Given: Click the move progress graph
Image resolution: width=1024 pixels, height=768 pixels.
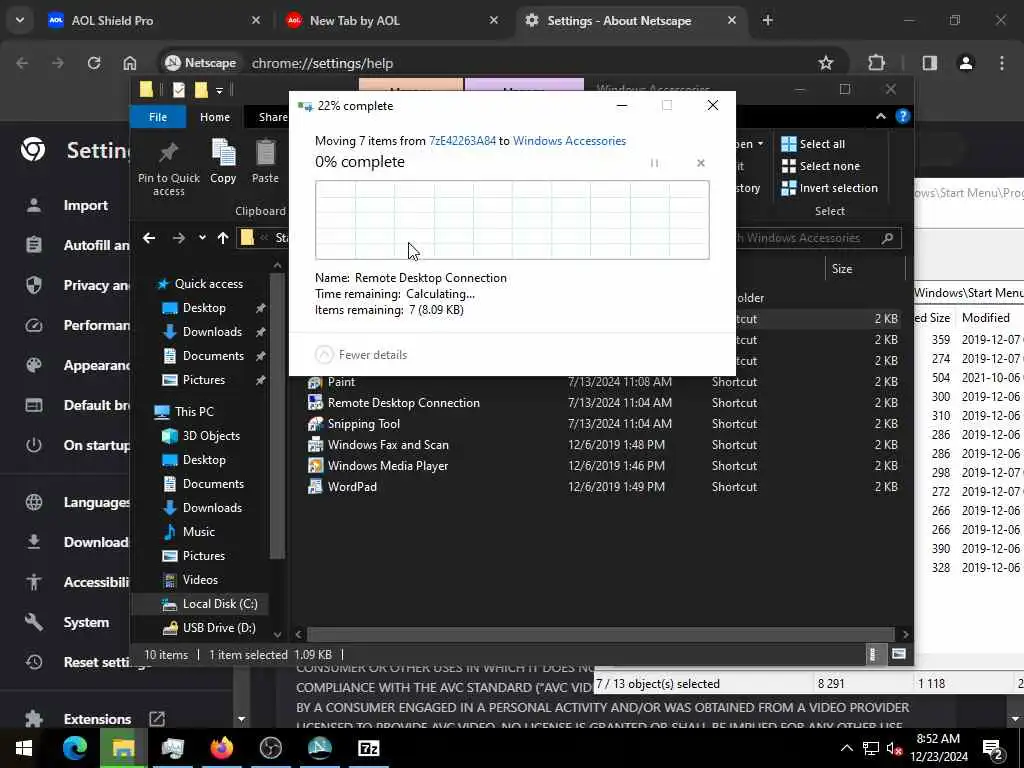Looking at the screenshot, I should [x=512, y=220].
